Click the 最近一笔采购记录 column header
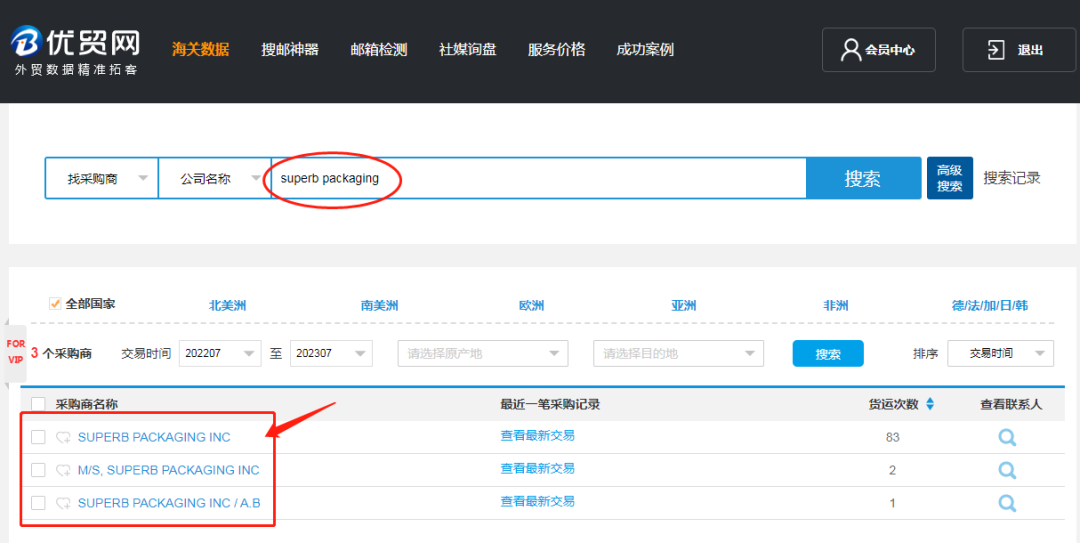This screenshot has width=1080, height=543. (550, 404)
